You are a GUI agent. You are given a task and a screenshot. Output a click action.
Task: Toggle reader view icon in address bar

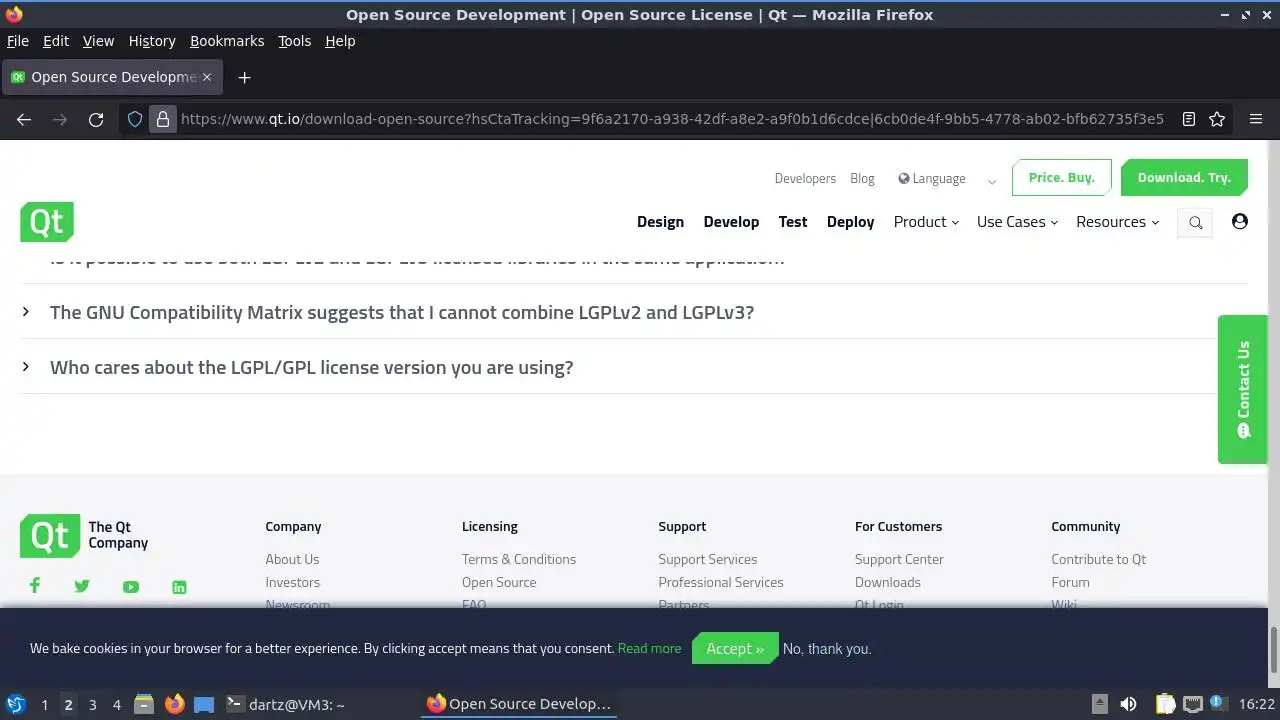coord(1189,119)
